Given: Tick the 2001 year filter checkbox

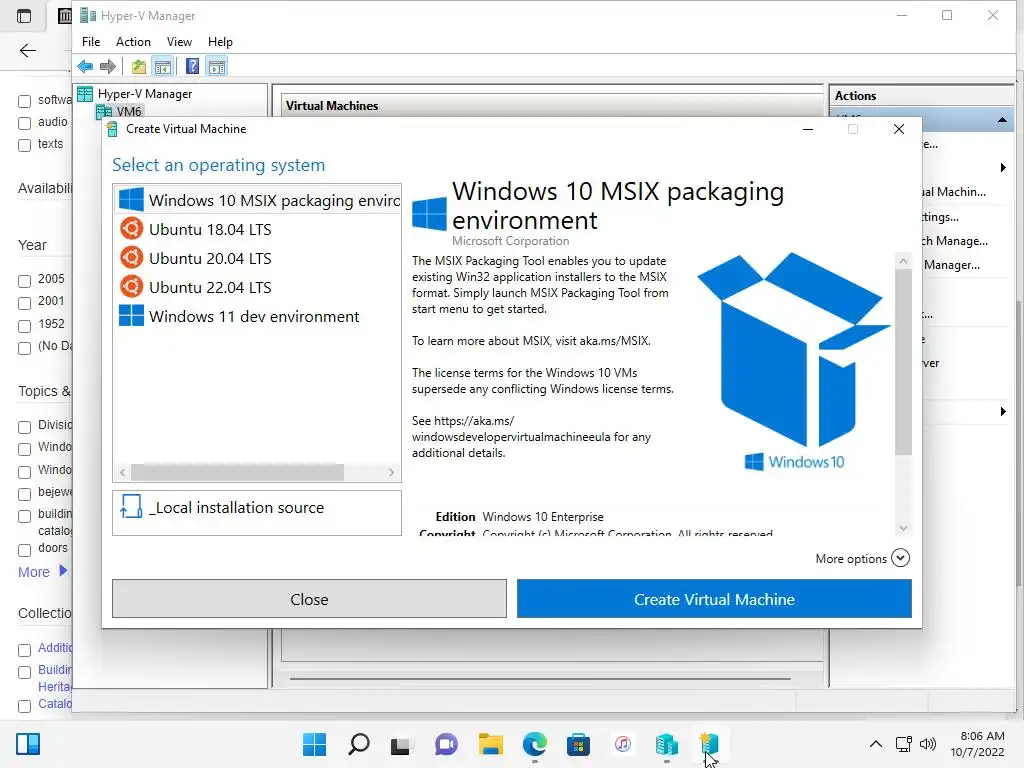Looking at the screenshot, I should (x=25, y=303).
